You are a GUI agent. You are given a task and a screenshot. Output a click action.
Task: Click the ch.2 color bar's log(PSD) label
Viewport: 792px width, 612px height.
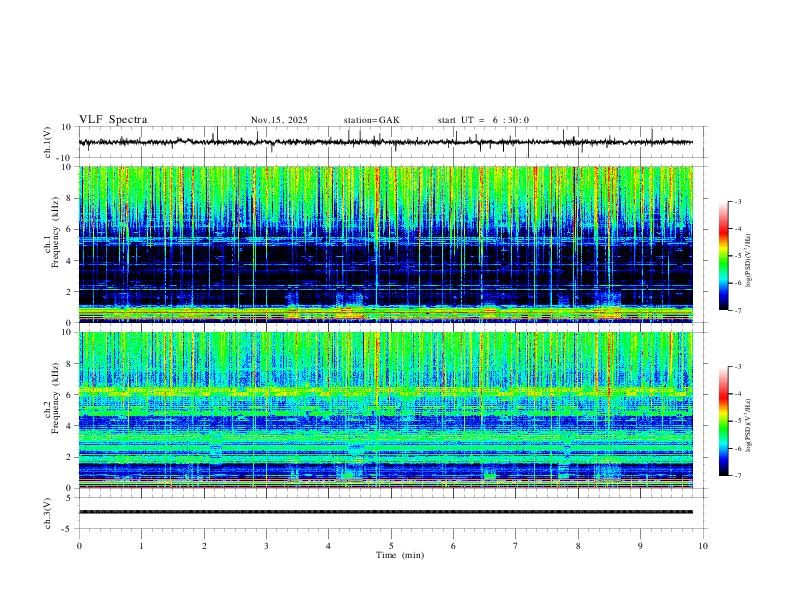pyautogui.click(x=748, y=426)
